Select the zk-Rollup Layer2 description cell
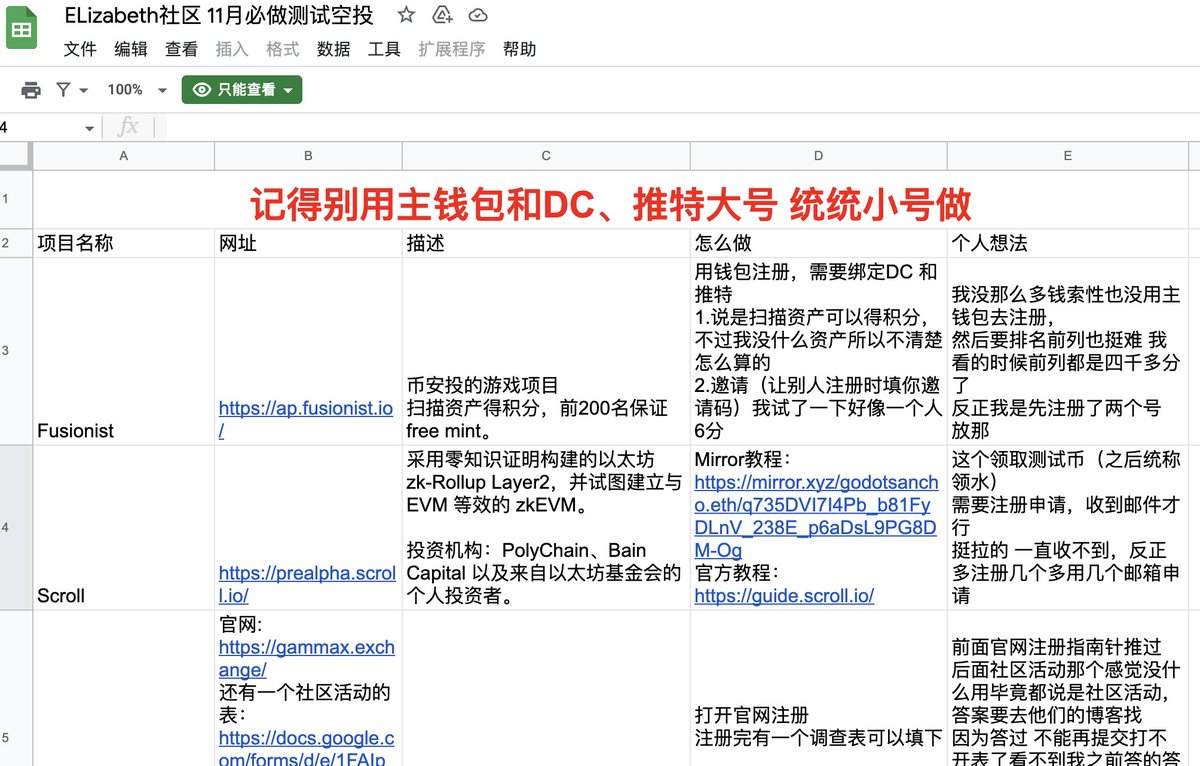 (x=546, y=527)
